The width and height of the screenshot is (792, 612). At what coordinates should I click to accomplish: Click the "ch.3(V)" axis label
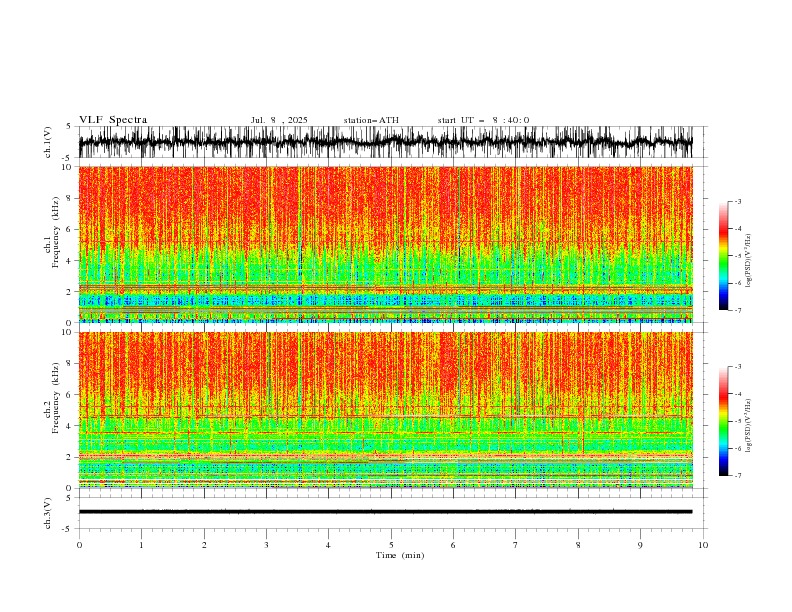point(48,513)
